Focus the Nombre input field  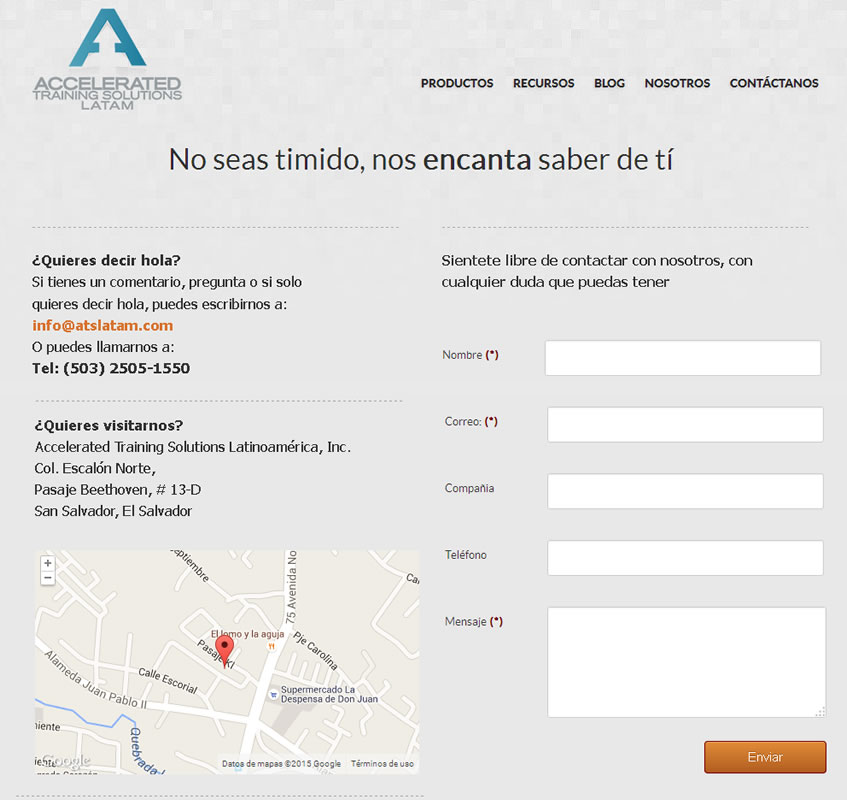pos(682,358)
